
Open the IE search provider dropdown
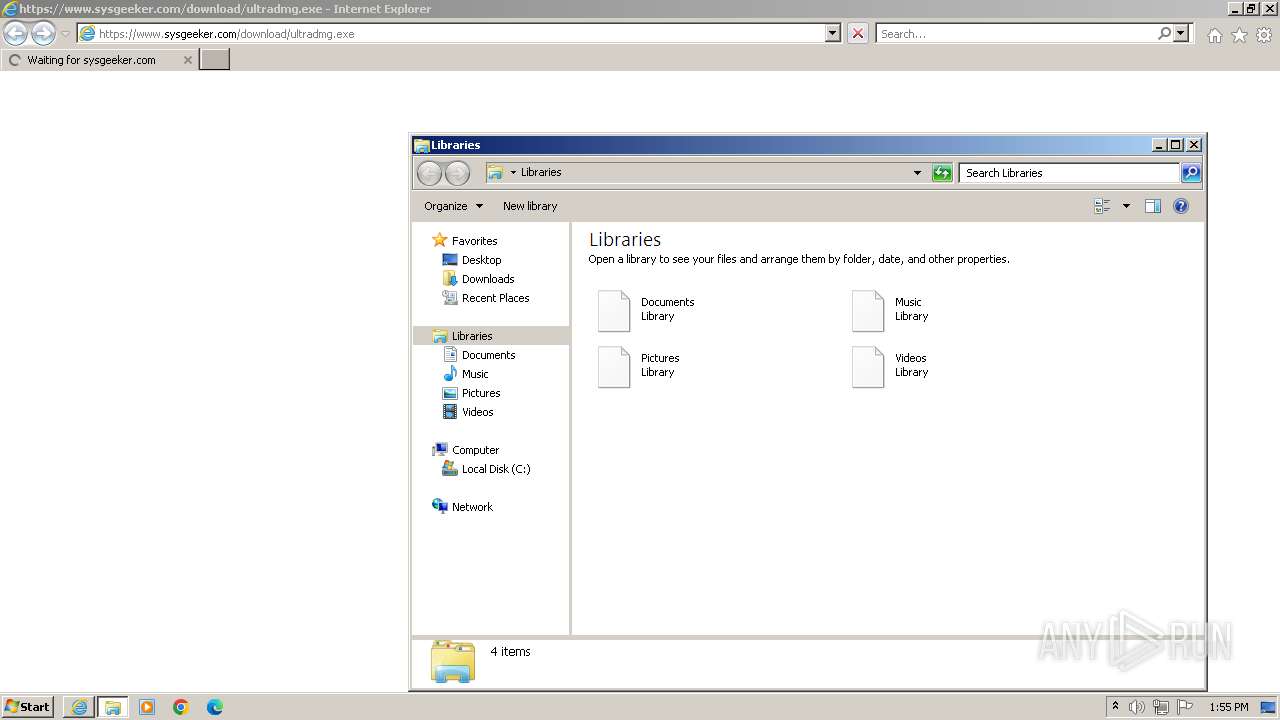point(1181,33)
